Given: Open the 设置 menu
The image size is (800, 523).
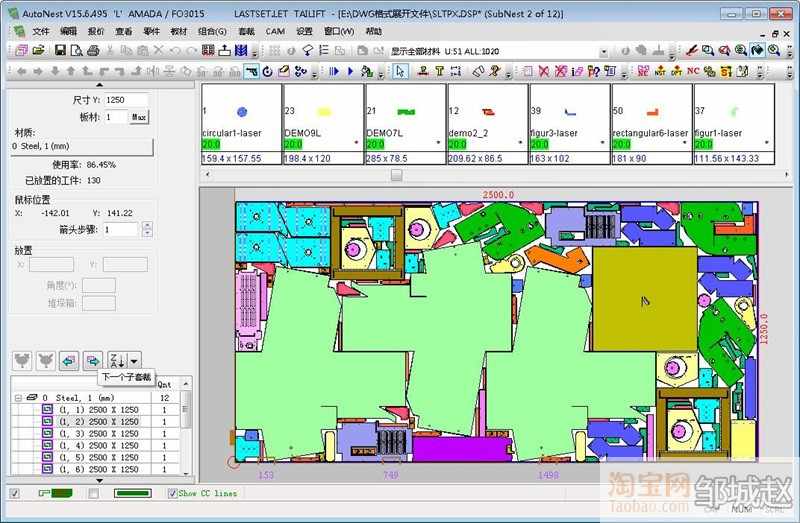Looking at the screenshot, I should click(304, 32).
